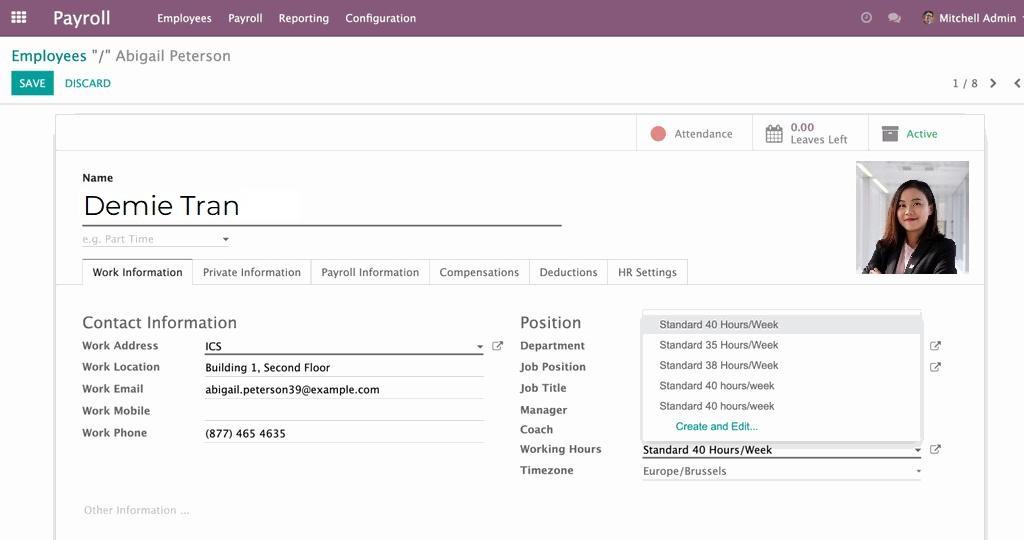The image size is (1024, 540).
Task: Open external link for Work Address
Action: click(x=497, y=346)
